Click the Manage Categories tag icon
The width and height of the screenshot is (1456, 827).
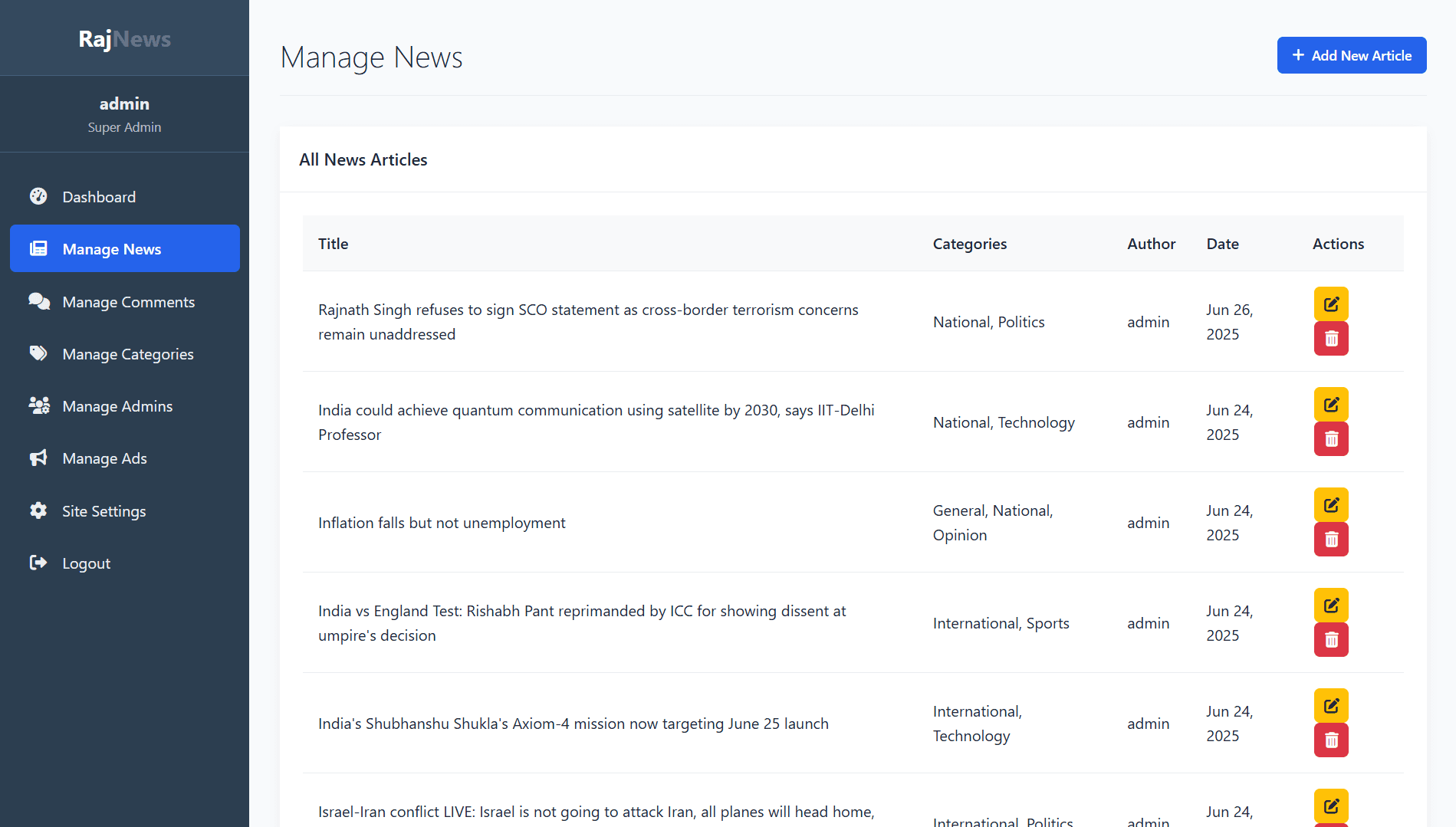pos(38,353)
